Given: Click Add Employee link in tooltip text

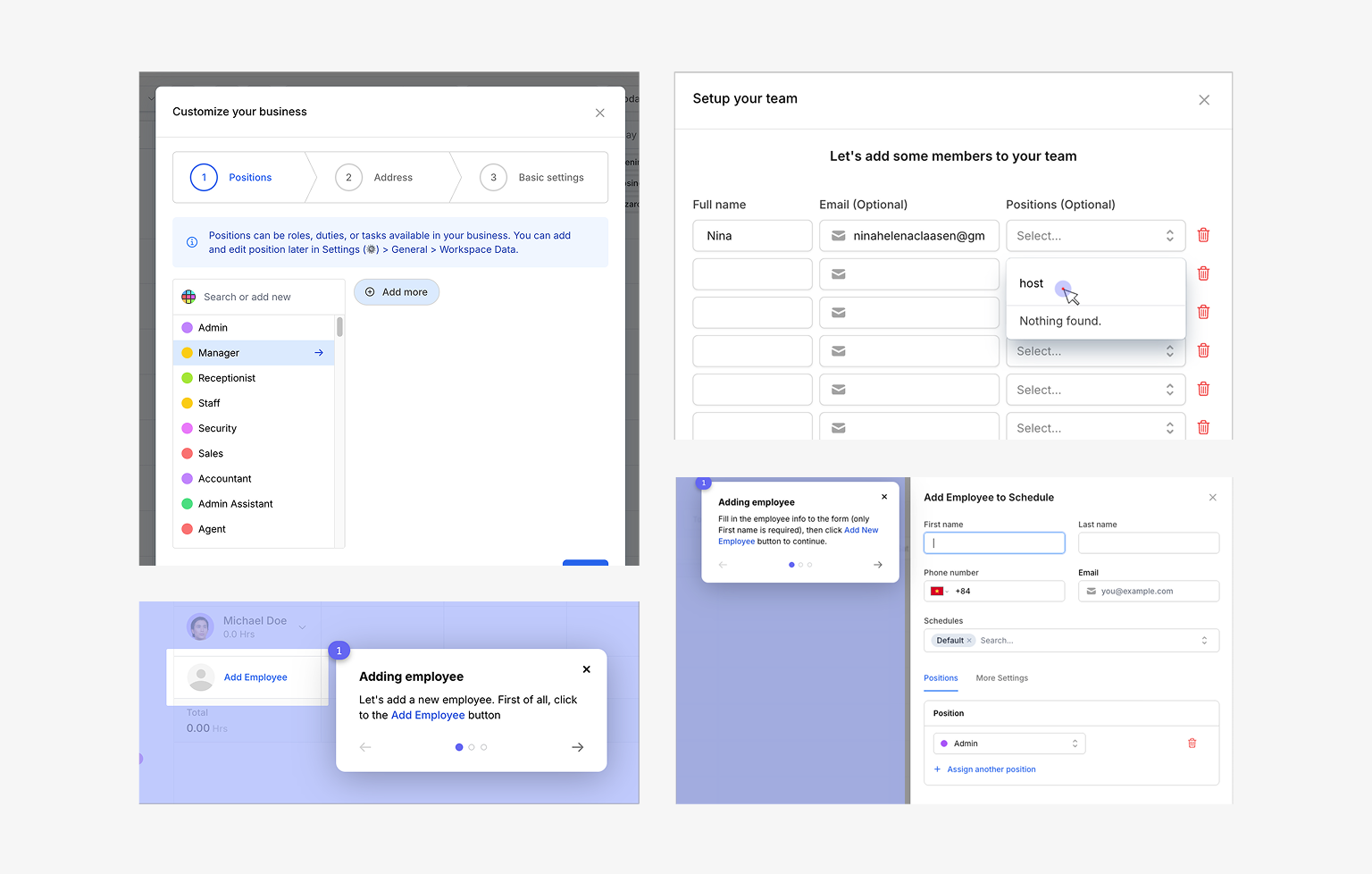Looking at the screenshot, I should point(428,715).
